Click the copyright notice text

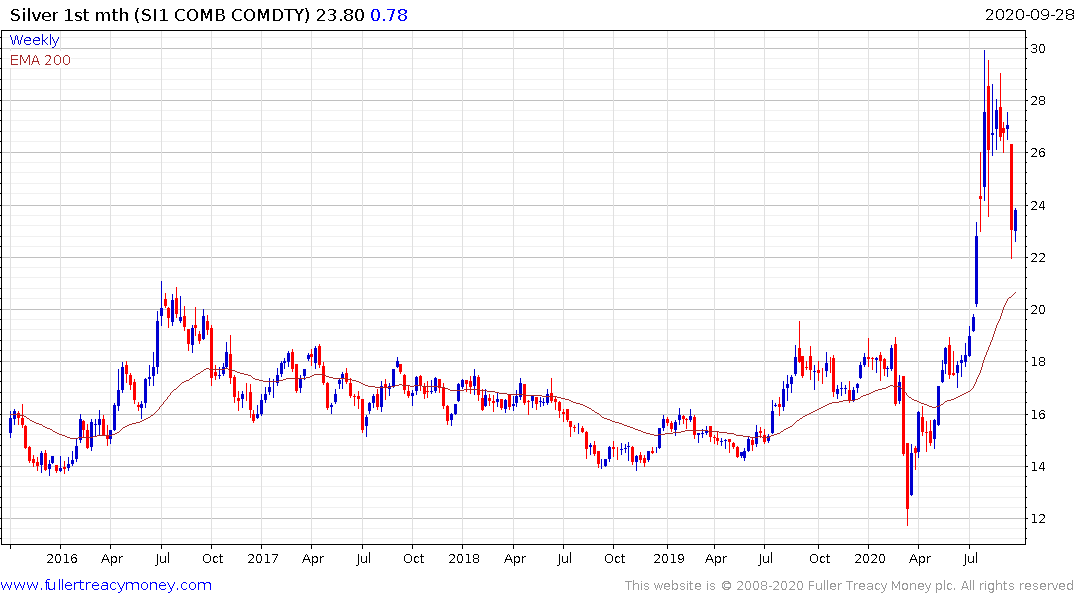[849, 585]
